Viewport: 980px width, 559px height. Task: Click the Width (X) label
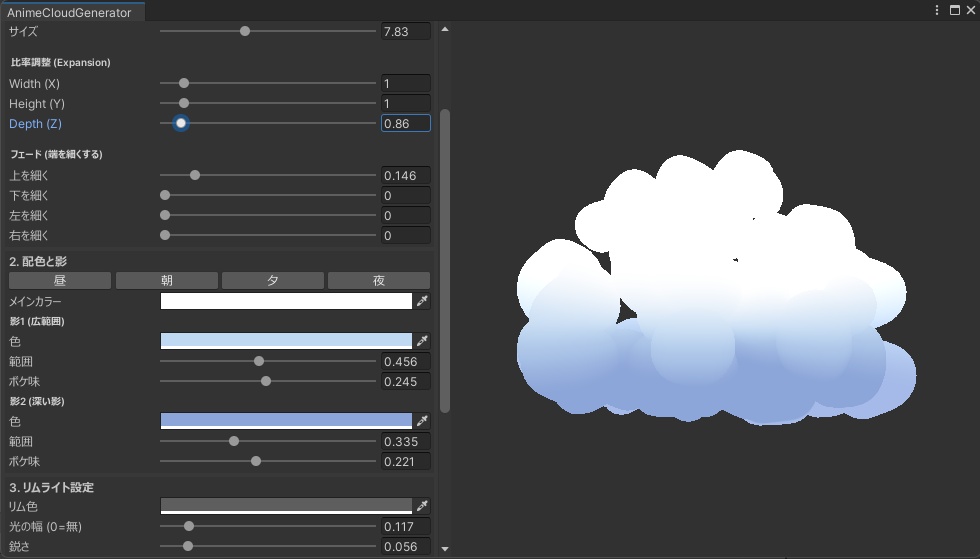click(34, 84)
